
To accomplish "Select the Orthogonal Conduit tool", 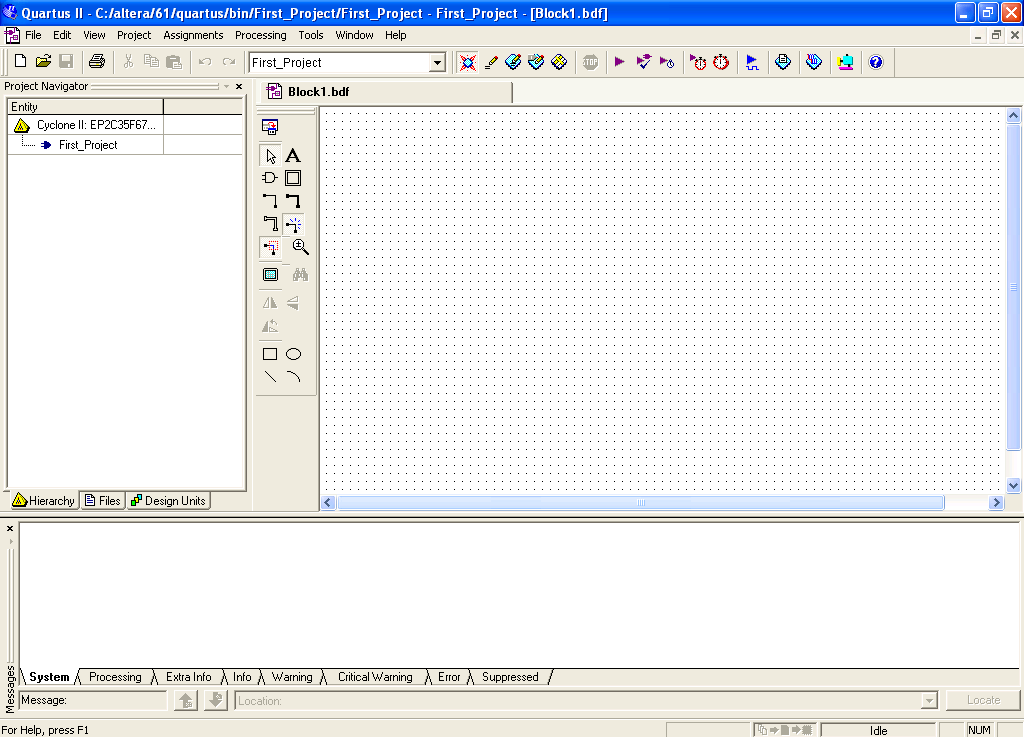I will tap(270, 224).
